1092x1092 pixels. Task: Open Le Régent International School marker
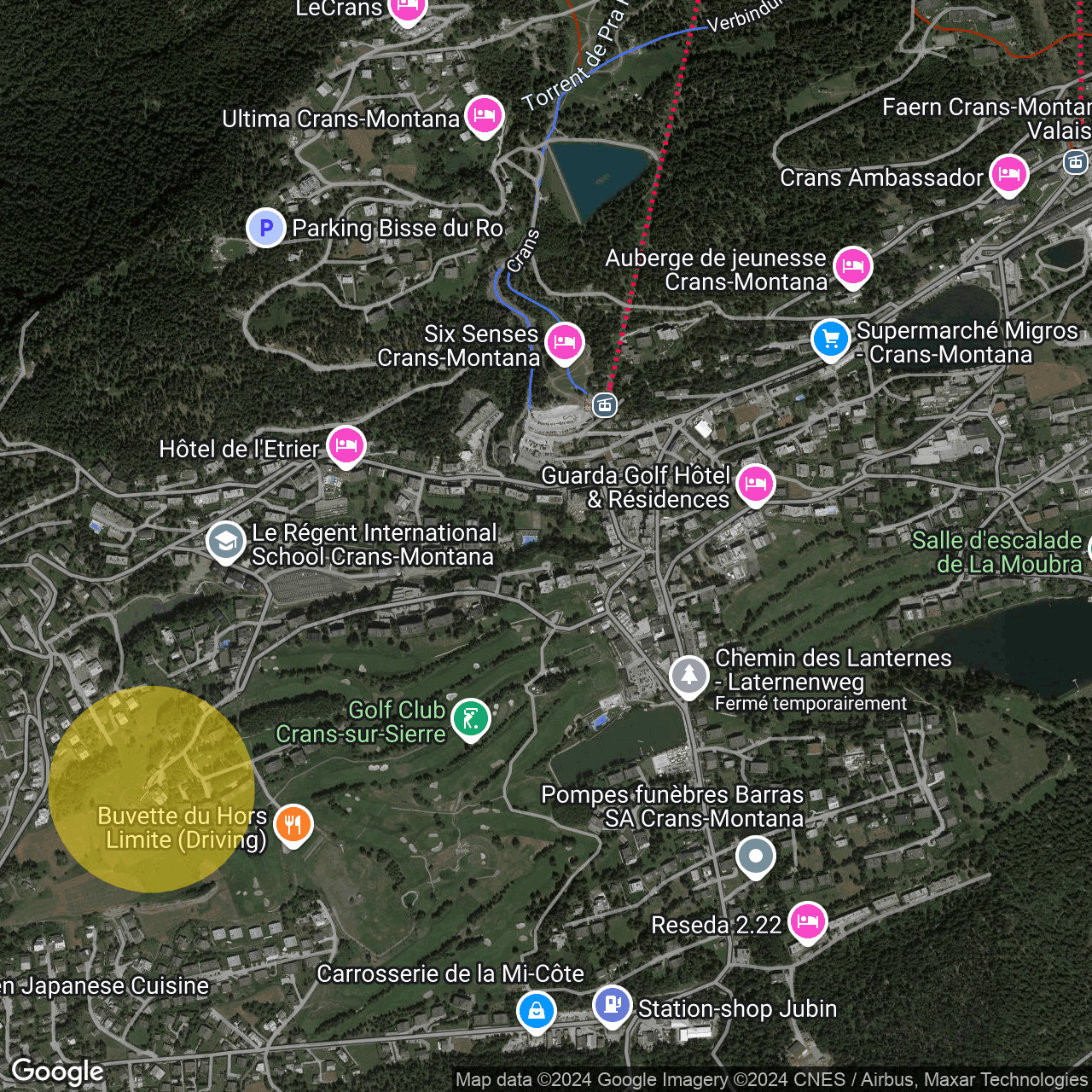coord(226,542)
